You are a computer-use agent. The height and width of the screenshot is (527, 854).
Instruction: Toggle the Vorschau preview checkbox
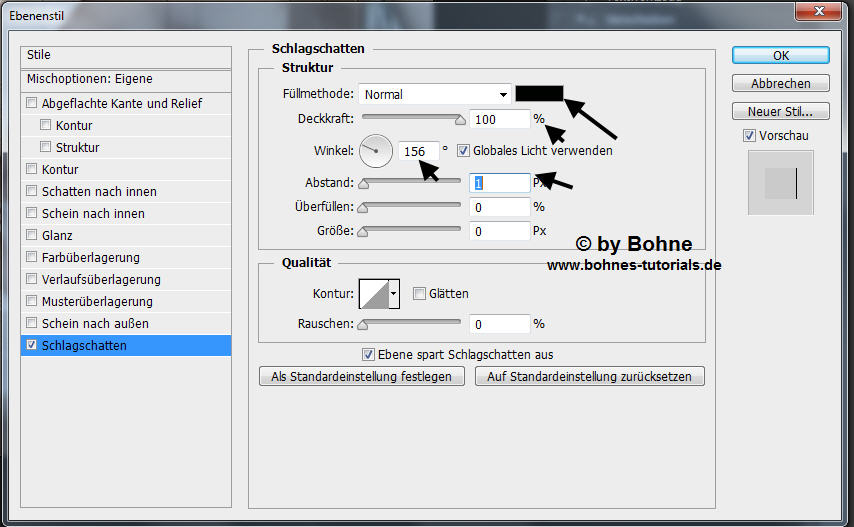pos(750,135)
